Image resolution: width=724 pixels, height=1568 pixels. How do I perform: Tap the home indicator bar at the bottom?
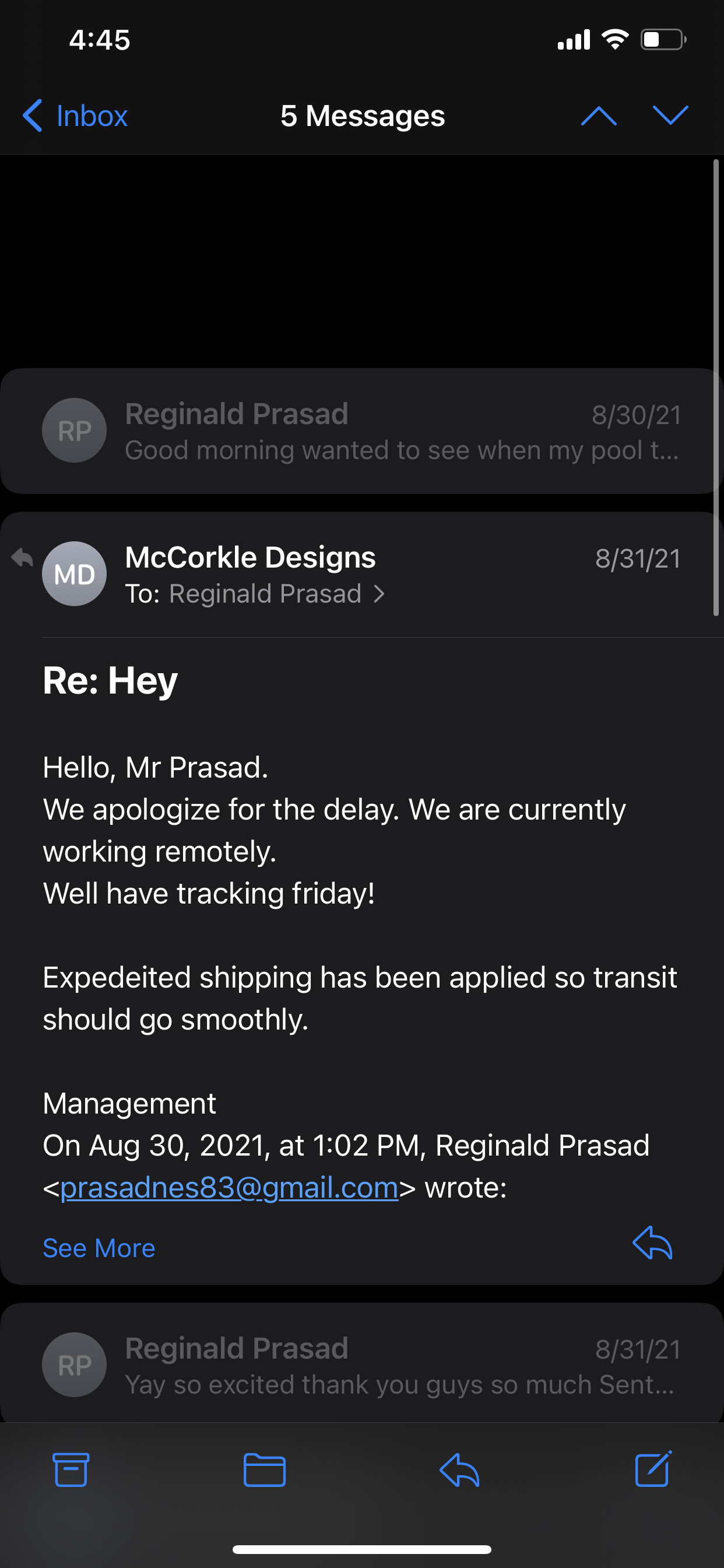(x=362, y=1549)
